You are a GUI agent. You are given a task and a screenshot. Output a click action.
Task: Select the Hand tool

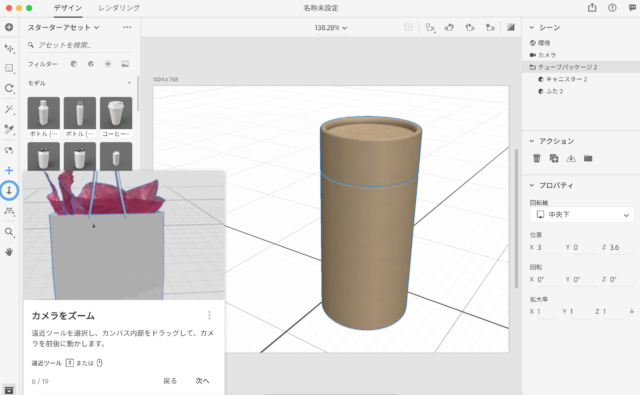[9, 252]
